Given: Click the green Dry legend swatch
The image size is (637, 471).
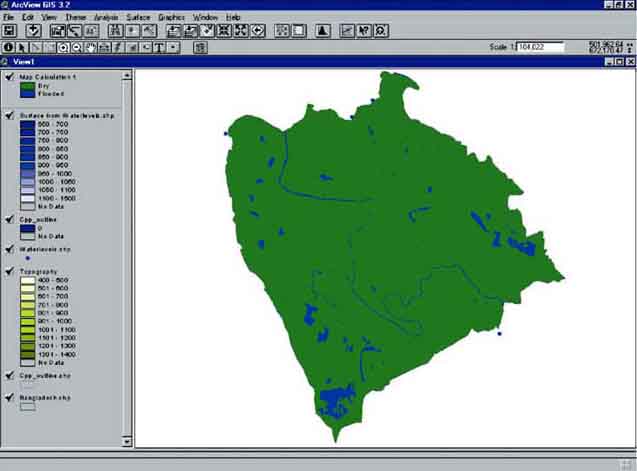Looking at the screenshot, I should pos(26,88).
